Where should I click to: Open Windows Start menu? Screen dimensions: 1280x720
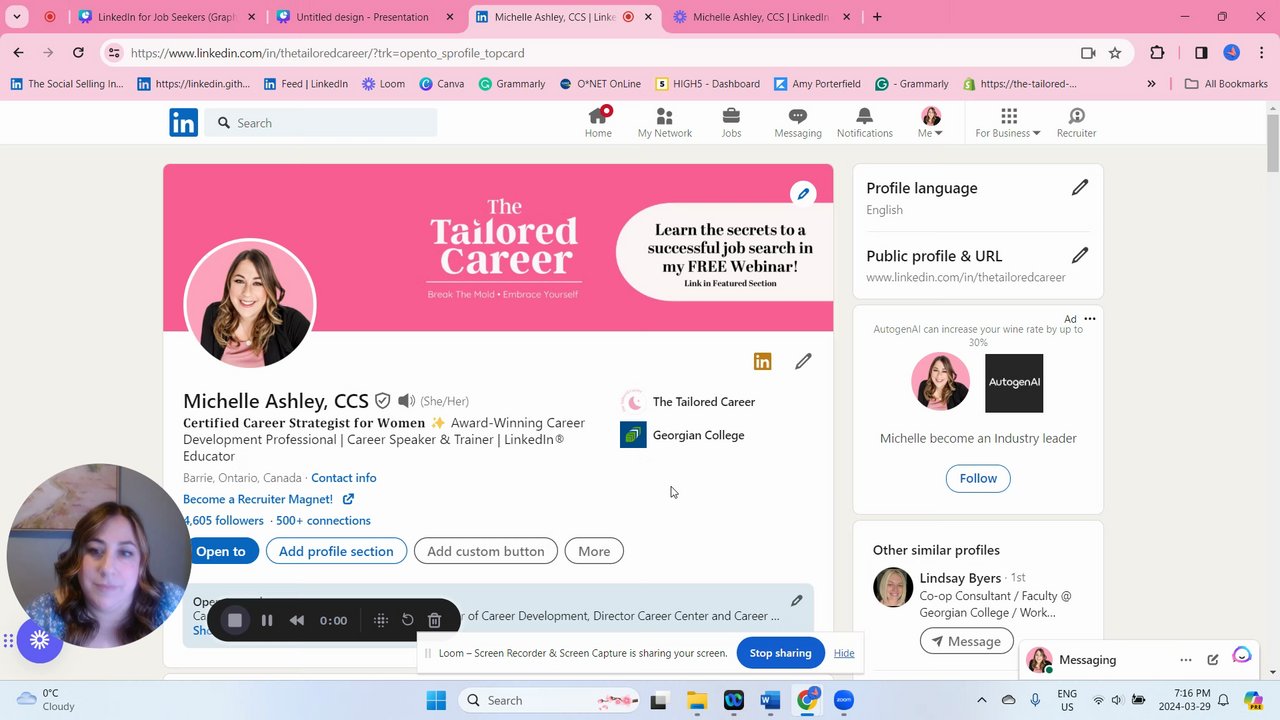click(436, 700)
